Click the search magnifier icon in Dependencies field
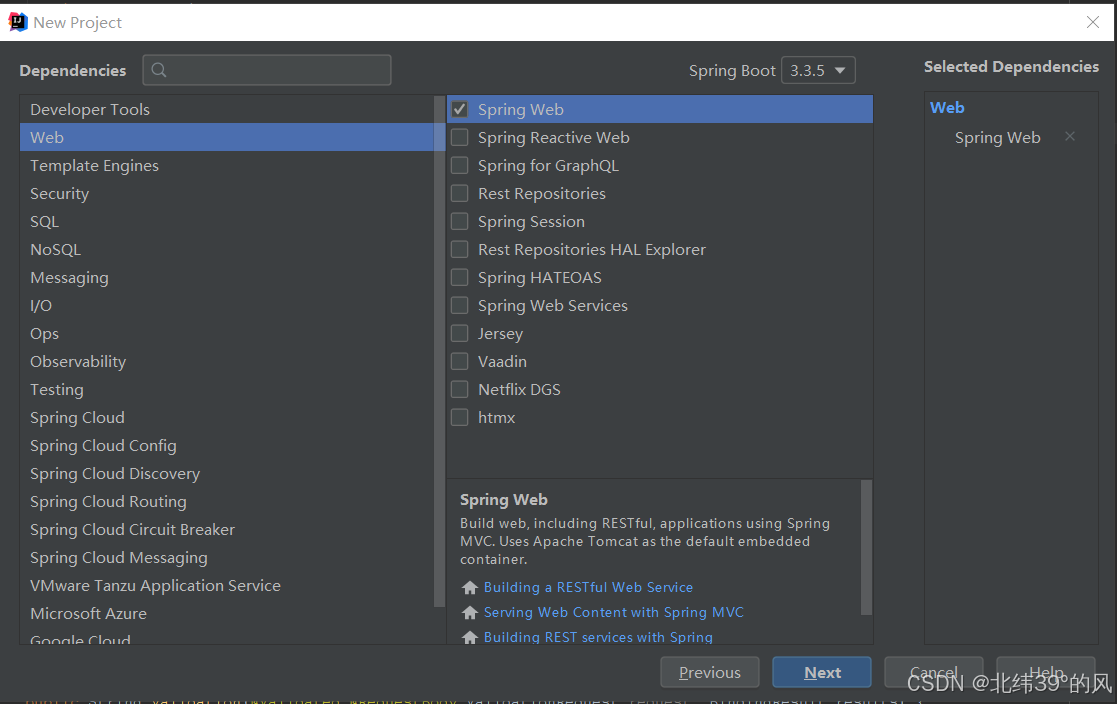The image size is (1117, 704). tap(159, 69)
